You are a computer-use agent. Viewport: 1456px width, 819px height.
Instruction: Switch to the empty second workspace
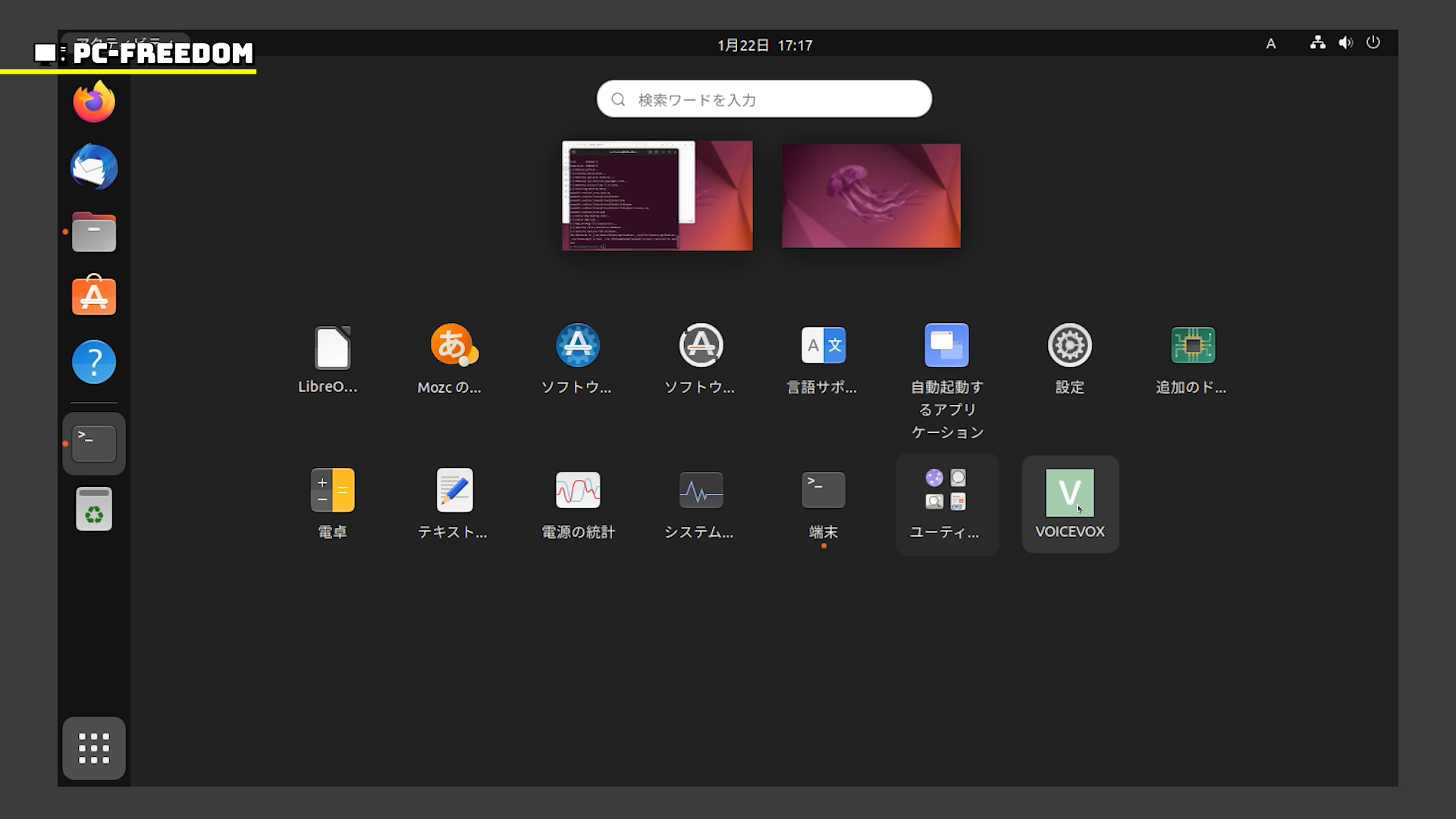[871, 196]
